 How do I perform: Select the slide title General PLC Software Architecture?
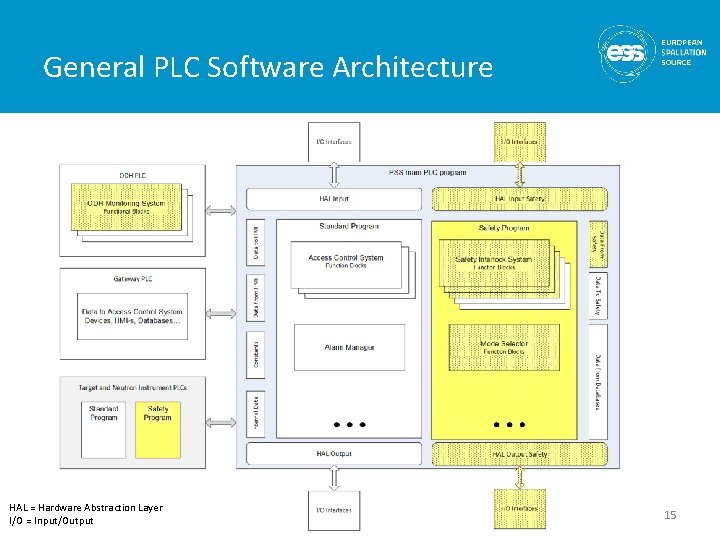(x=268, y=67)
